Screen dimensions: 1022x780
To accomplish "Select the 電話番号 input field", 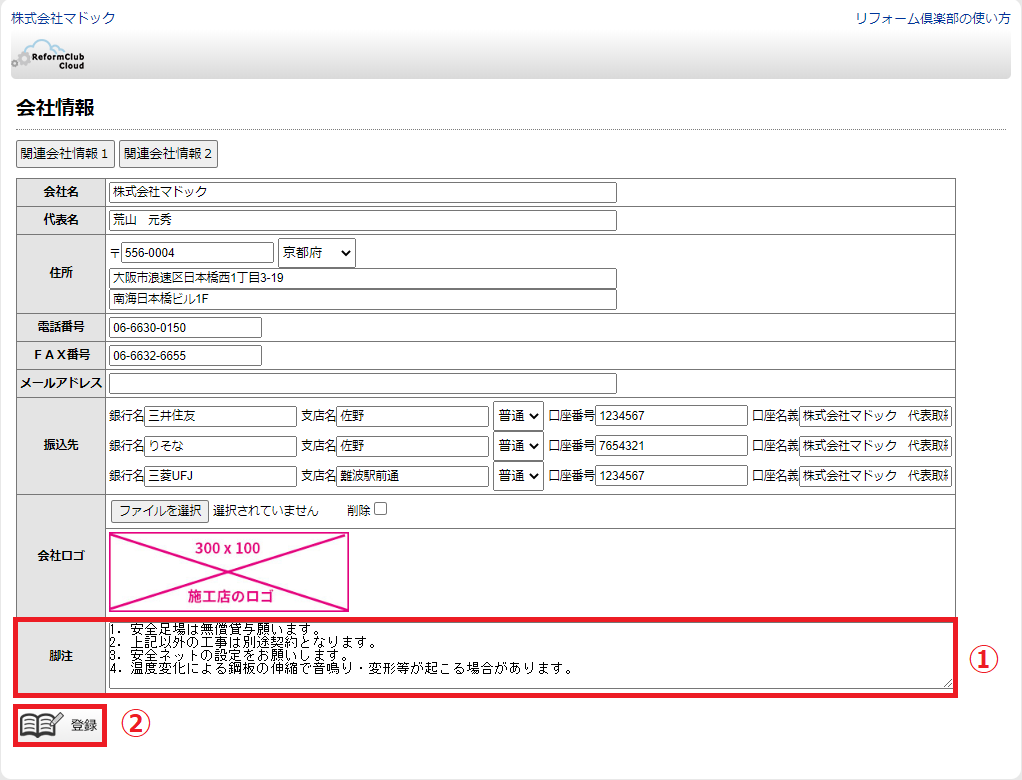I will [x=185, y=328].
